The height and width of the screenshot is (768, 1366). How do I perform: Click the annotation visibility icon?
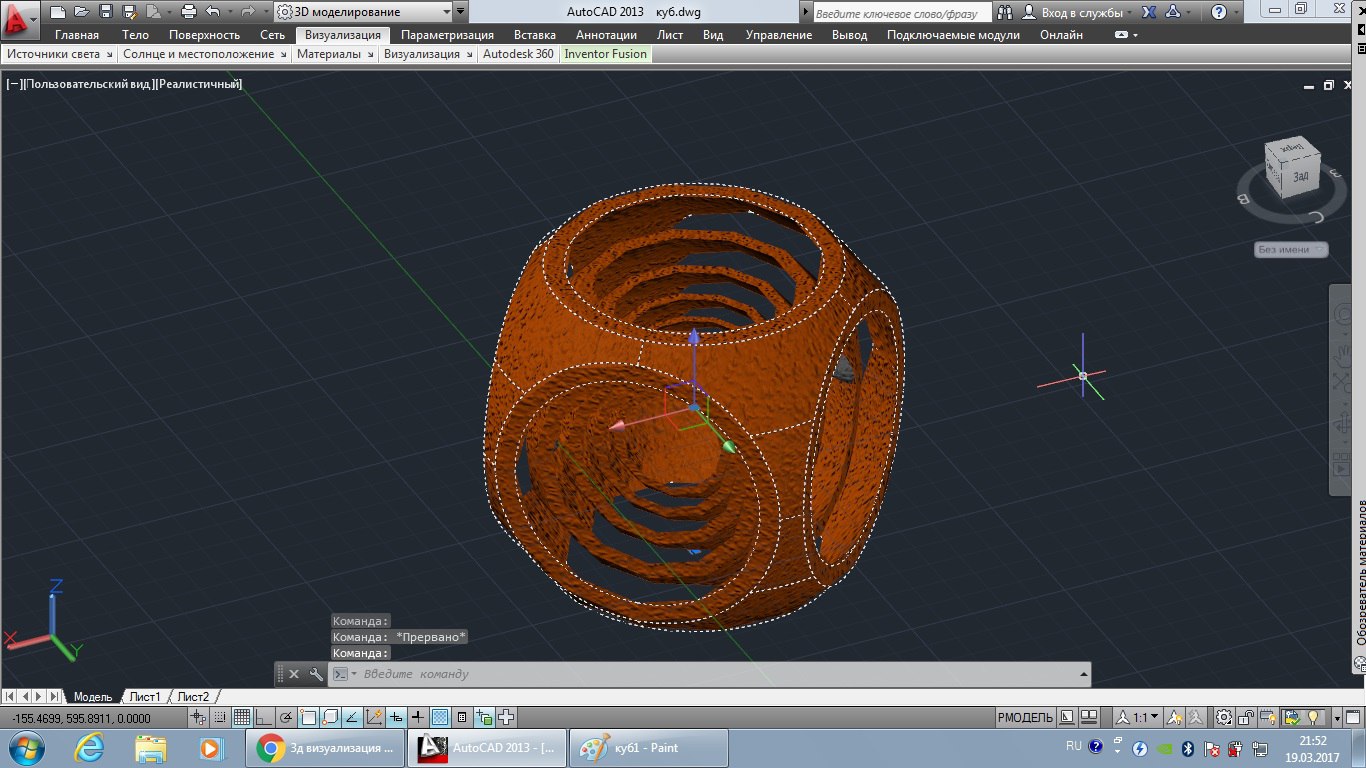point(1174,717)
